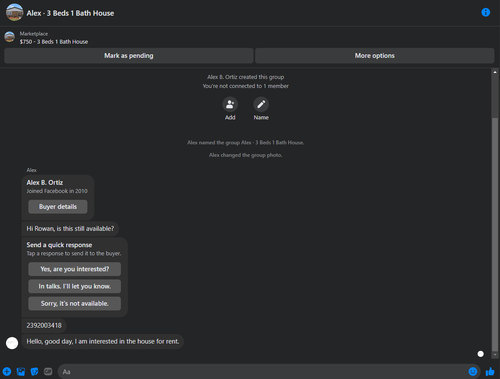Send quick reply "Sorry, it's not available."

75,304
